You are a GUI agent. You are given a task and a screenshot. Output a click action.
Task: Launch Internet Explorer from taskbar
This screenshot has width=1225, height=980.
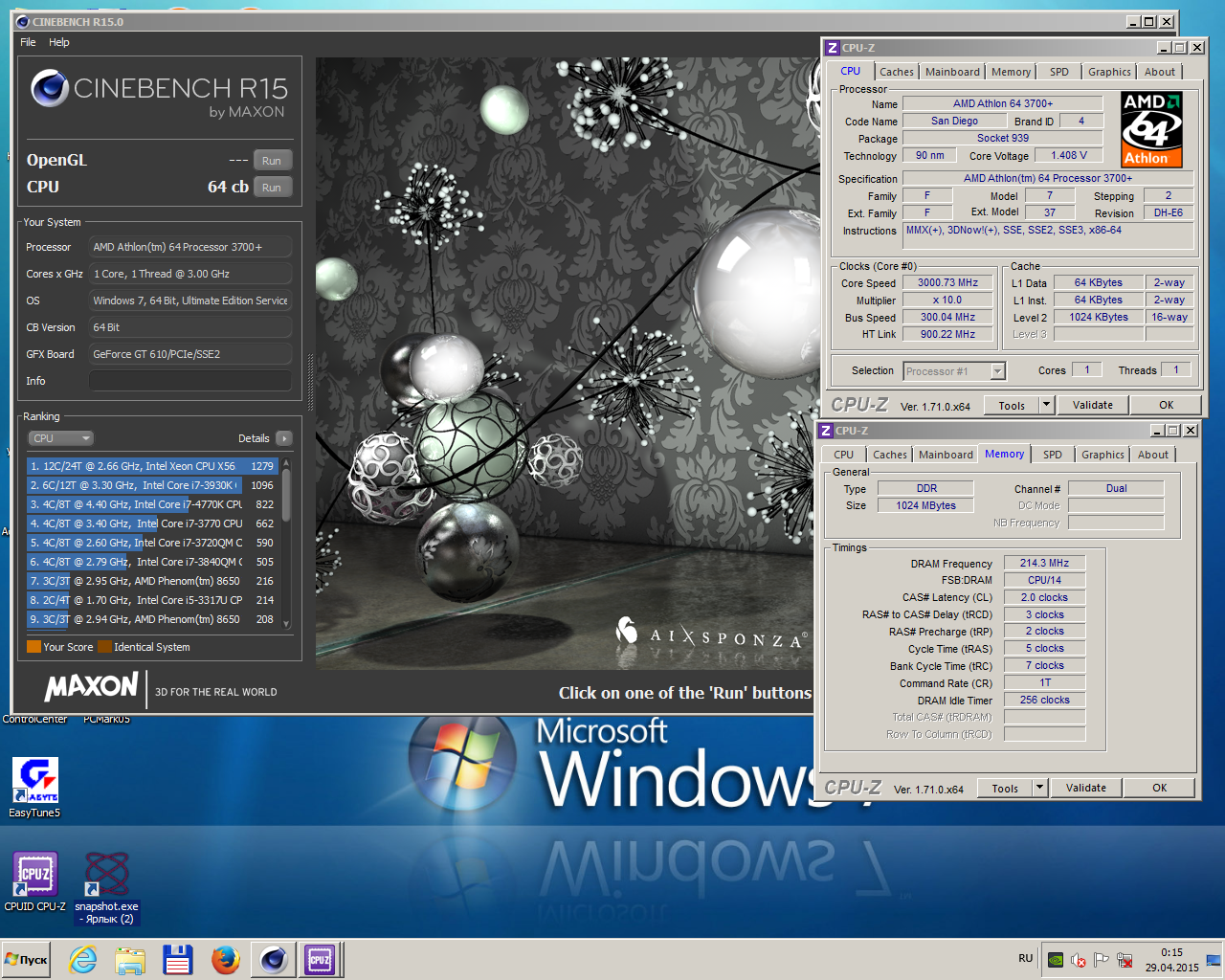[x=83, y=959]
